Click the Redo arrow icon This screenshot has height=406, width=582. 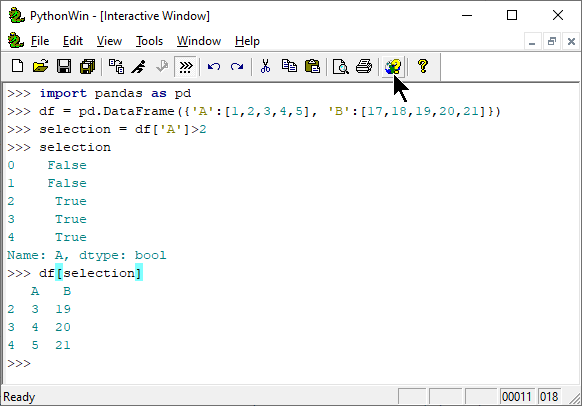pos(237,67)
